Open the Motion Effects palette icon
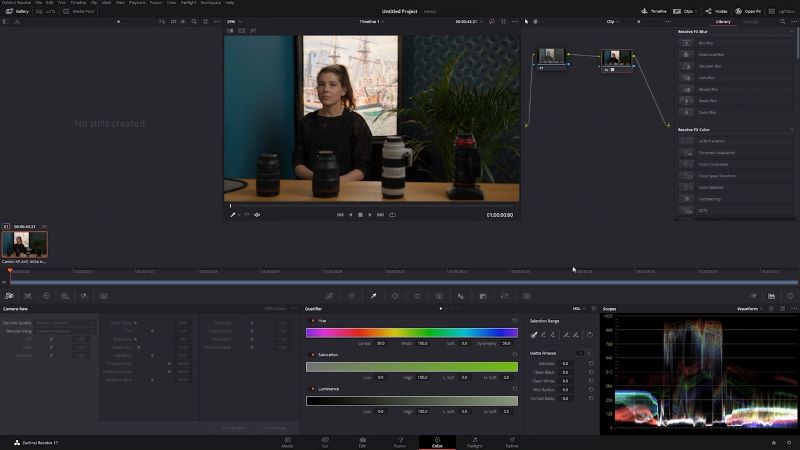Screen dimensions: 800x450 point(104,296)
